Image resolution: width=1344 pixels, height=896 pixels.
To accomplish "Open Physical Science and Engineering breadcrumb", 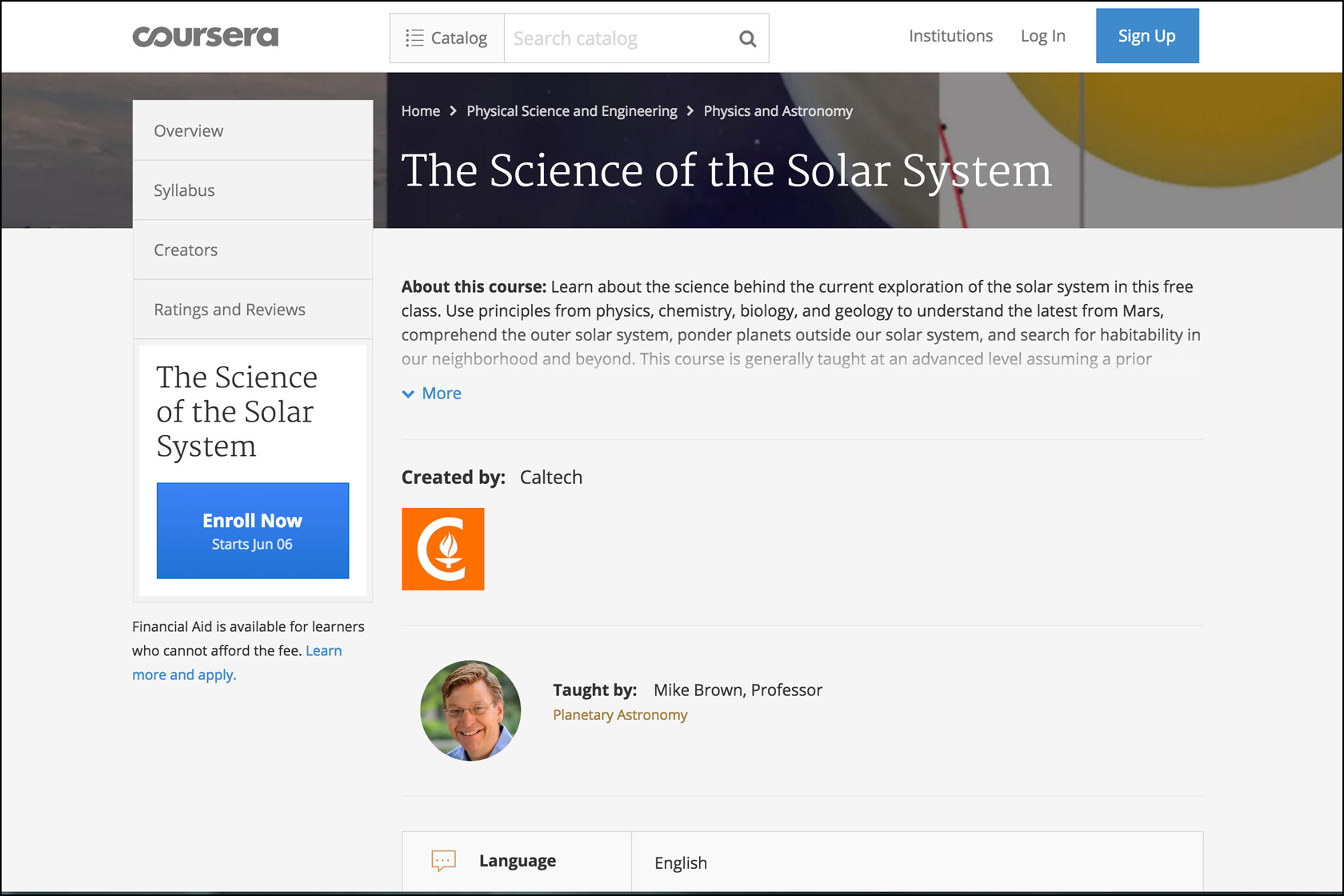I will [x=571, y=111].
